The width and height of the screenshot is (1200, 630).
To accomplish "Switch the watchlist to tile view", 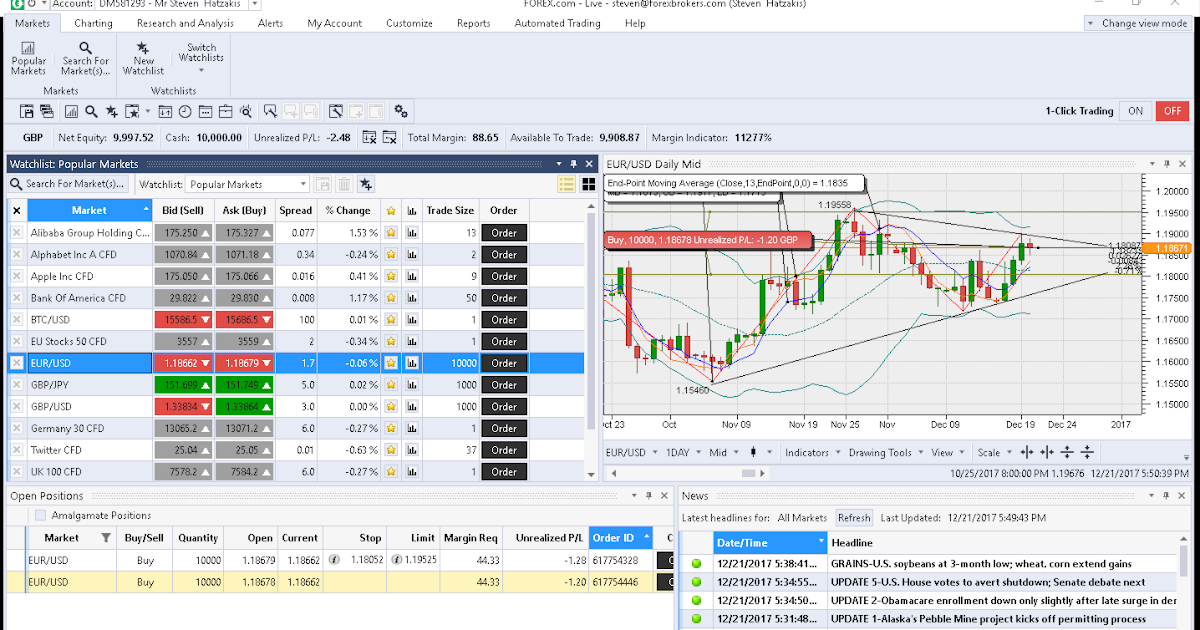I will [x=588, y=184].
